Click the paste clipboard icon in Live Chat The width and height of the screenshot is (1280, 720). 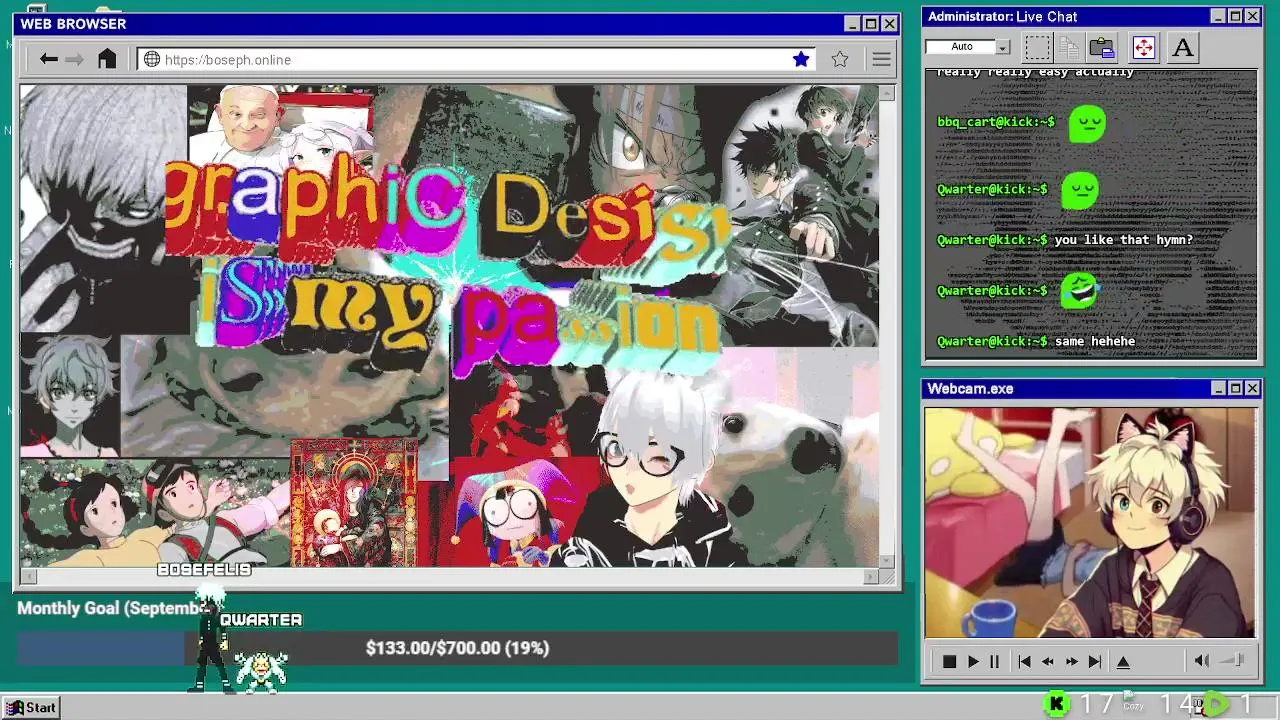[1102, 47]
